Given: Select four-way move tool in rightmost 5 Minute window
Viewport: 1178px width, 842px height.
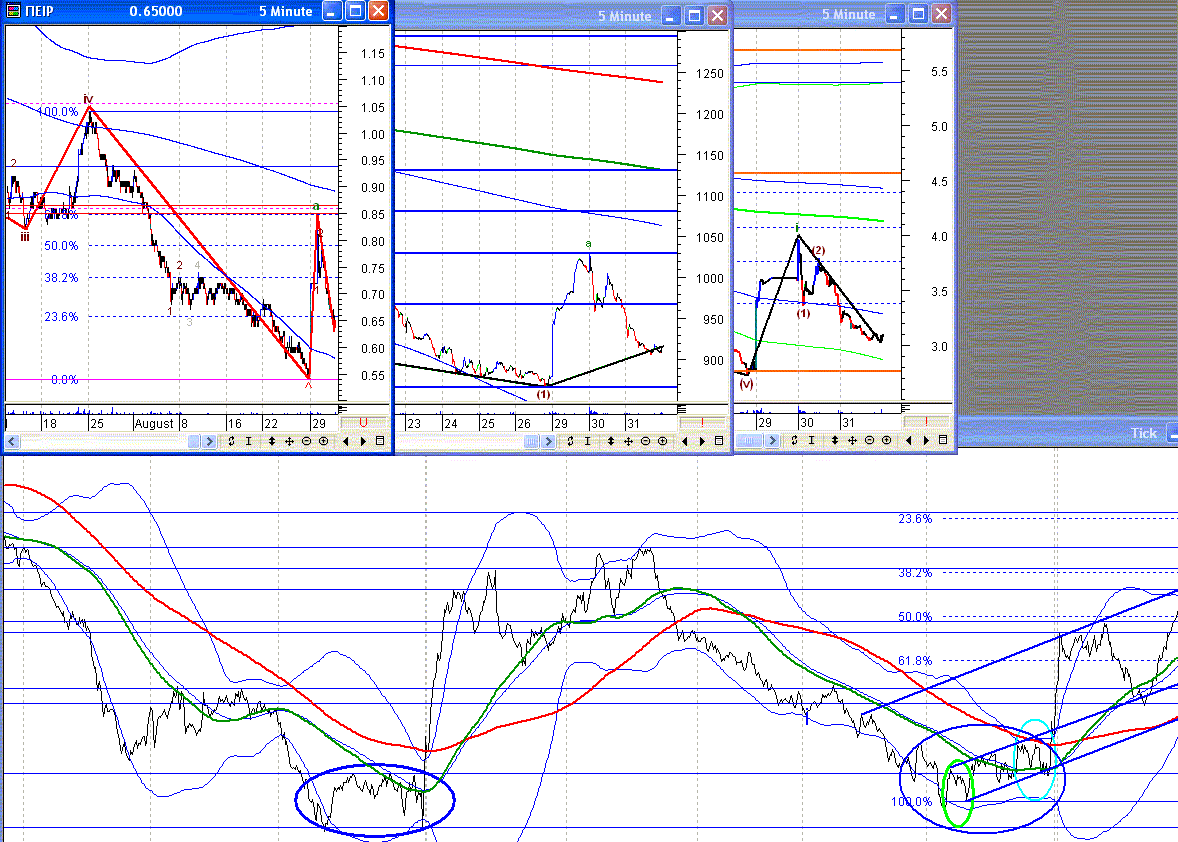Looking at the screenshot, I should 852,440.
